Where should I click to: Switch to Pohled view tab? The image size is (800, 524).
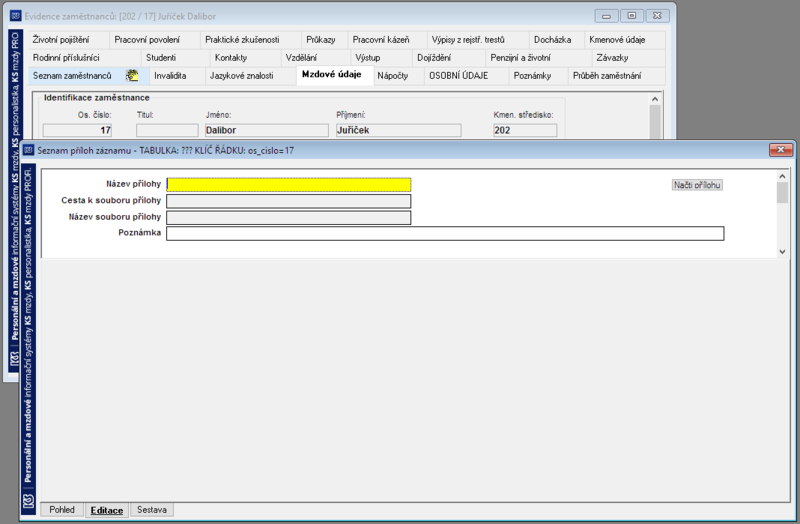pos(62,510)
